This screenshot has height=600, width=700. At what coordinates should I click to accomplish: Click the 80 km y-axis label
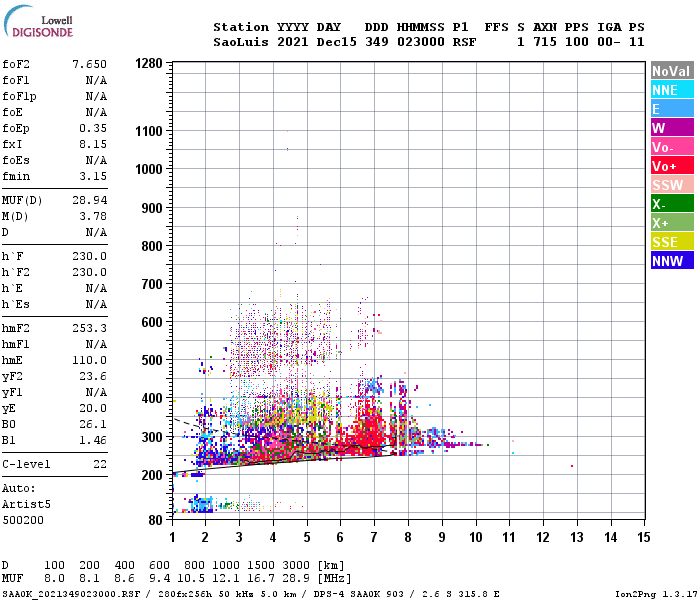156,520
